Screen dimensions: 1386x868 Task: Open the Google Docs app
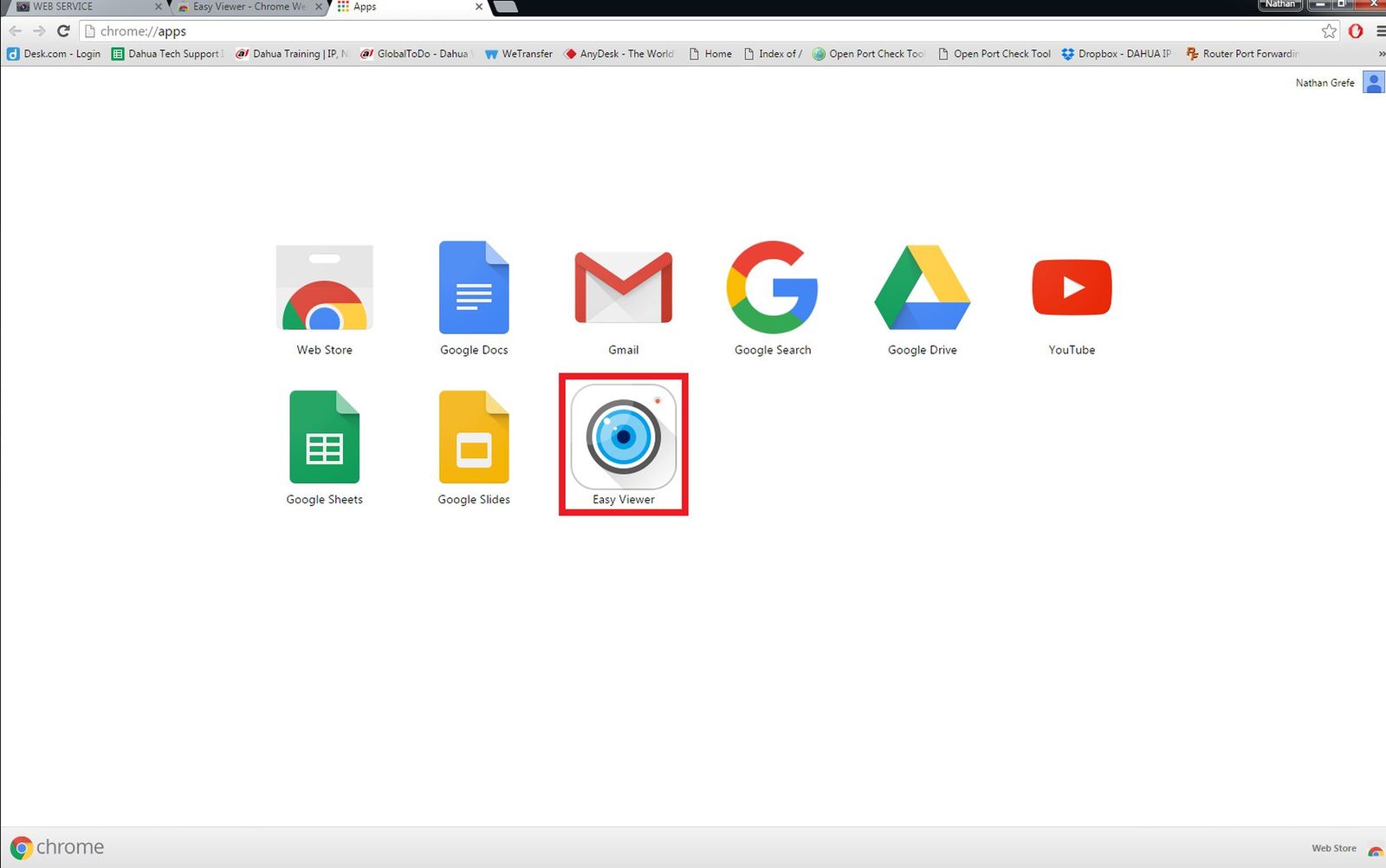(x=474, y=288)
